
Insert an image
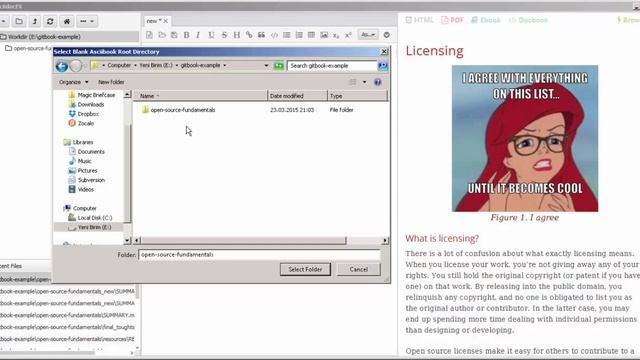(x=324, y=35)
